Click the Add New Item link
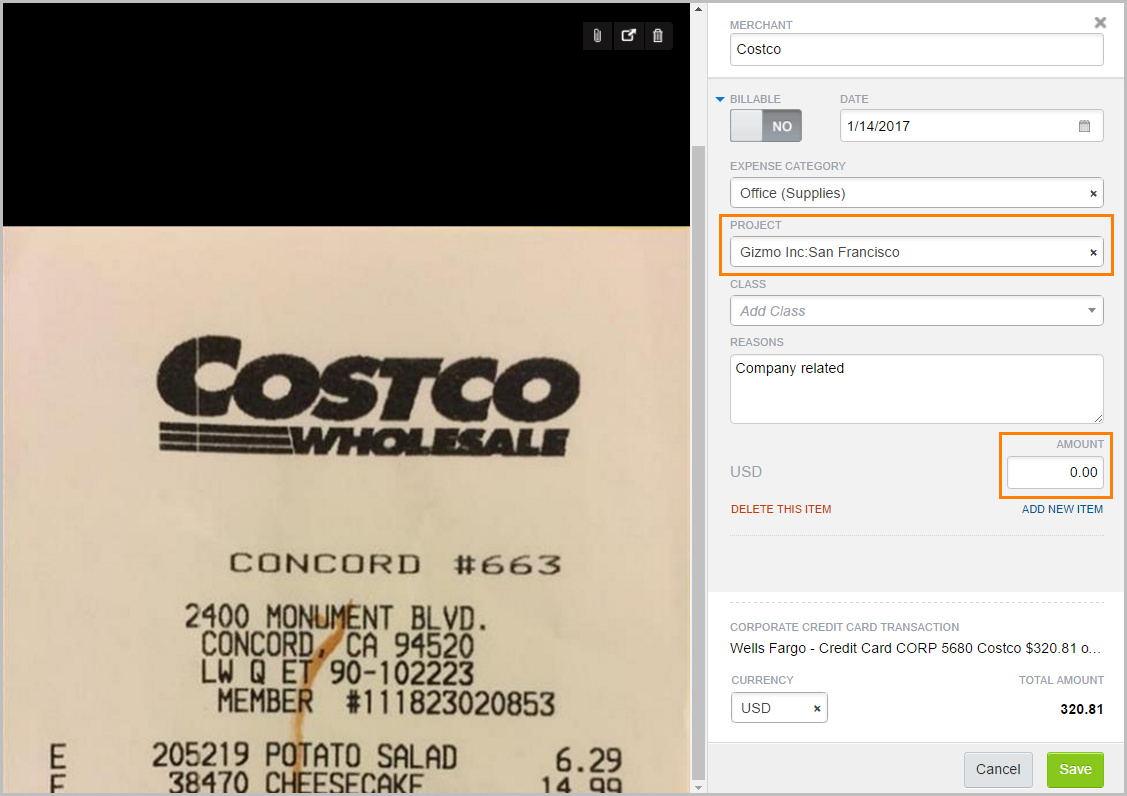Screen dimensions: 1127x796 click(x=1062, y=509)
